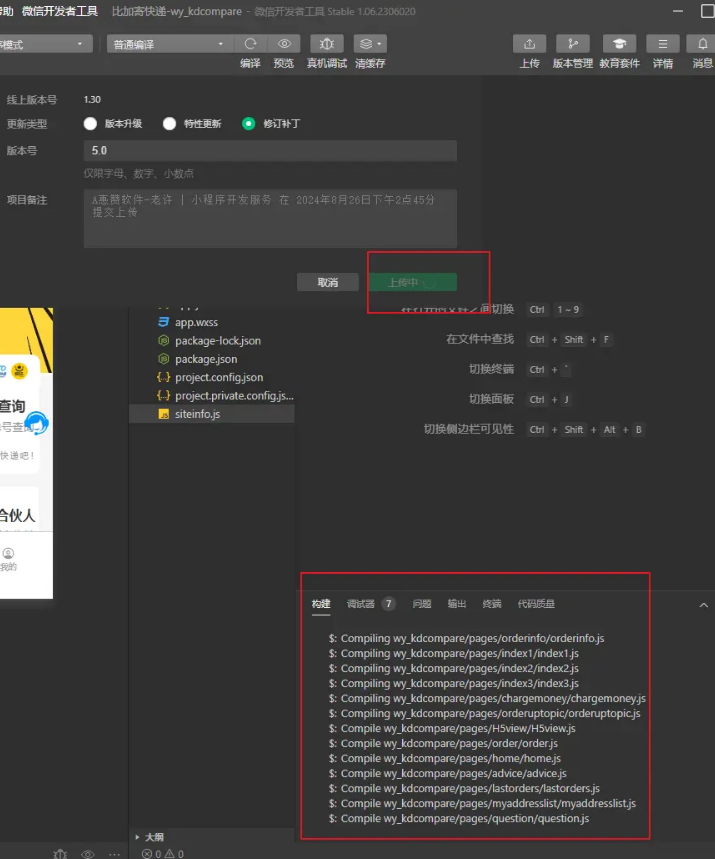Viewport: 715px width, 859px height.
Task: Click 切换面板 shortcut hint
Action: point(491,399)
